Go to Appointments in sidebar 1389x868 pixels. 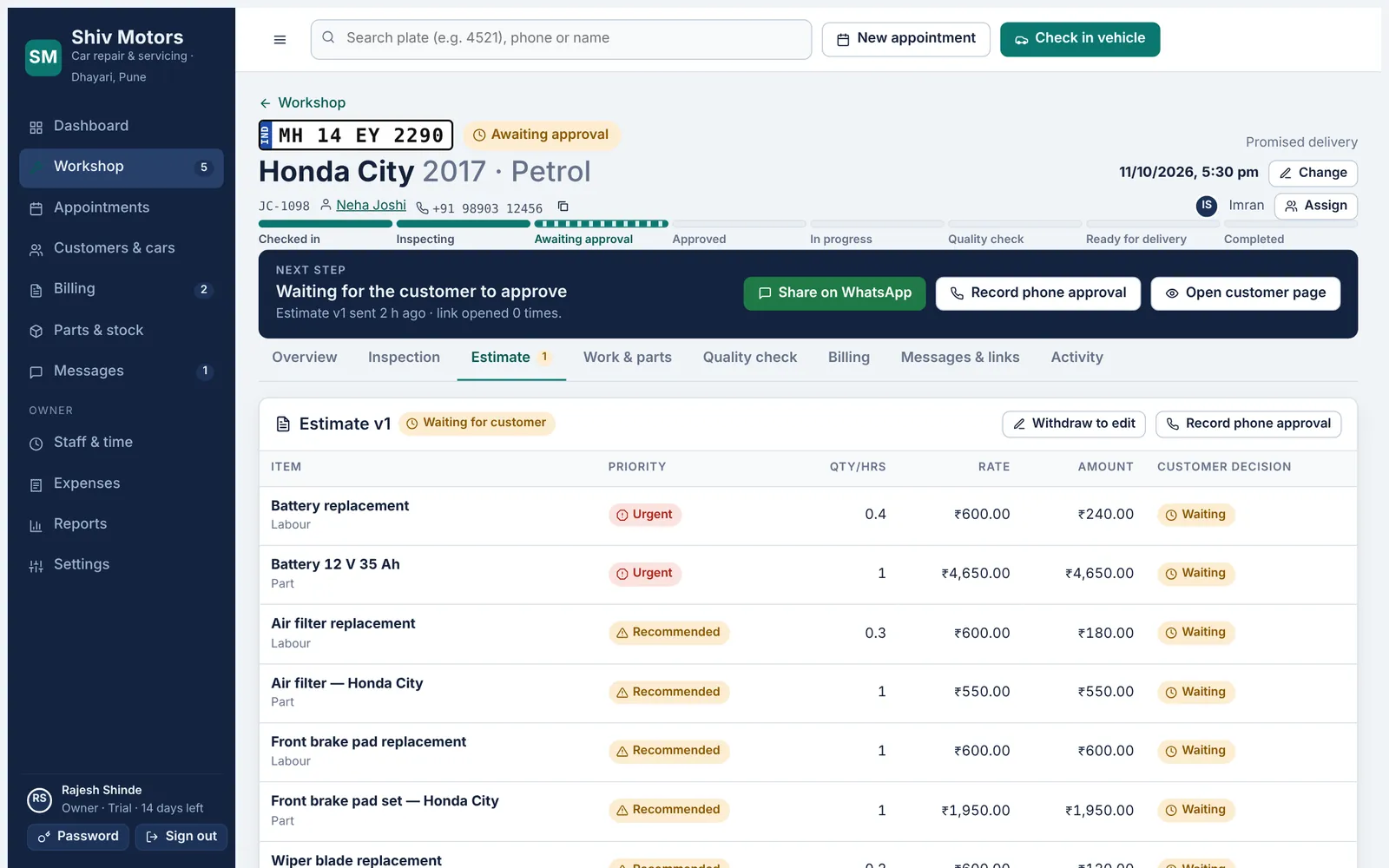pos(122,207)
